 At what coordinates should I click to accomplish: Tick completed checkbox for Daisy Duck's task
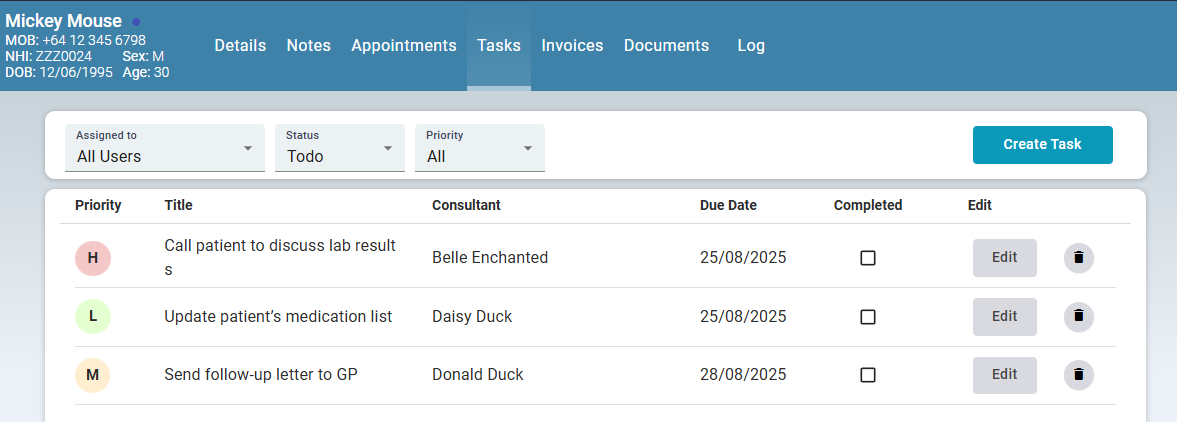tap(868, 316)
